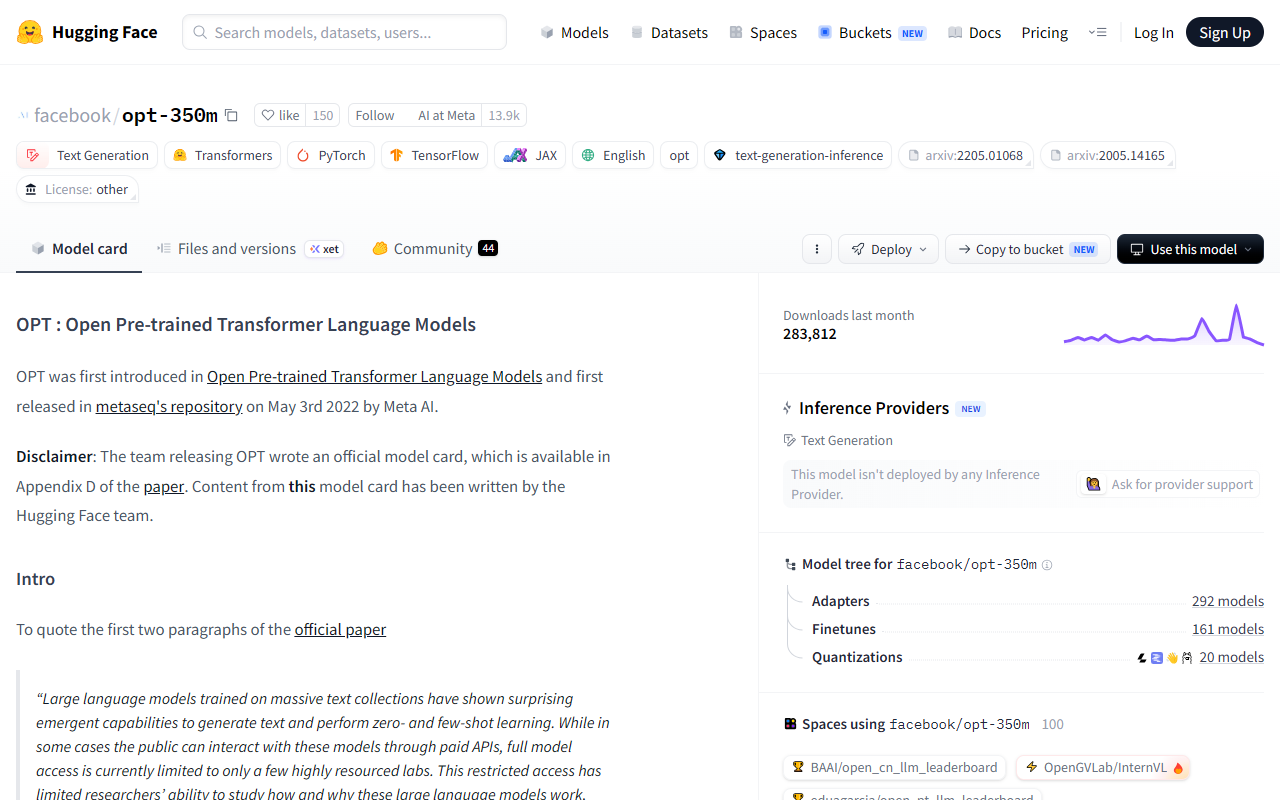The height and width of the screenshot is (800, 1280).
Task: Open the arxiv:2205.01068 paper tag
Action: tap(966, 155)
